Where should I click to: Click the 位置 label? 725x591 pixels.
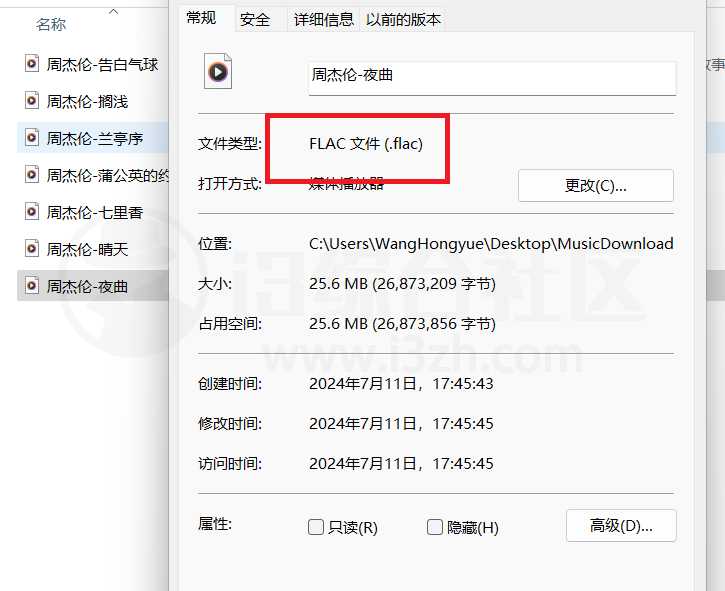point(215,243)
